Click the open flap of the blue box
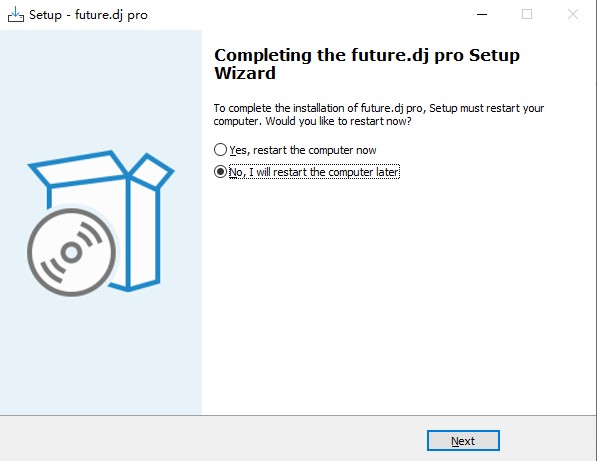The image size is (597, 461). coord(152,171)
